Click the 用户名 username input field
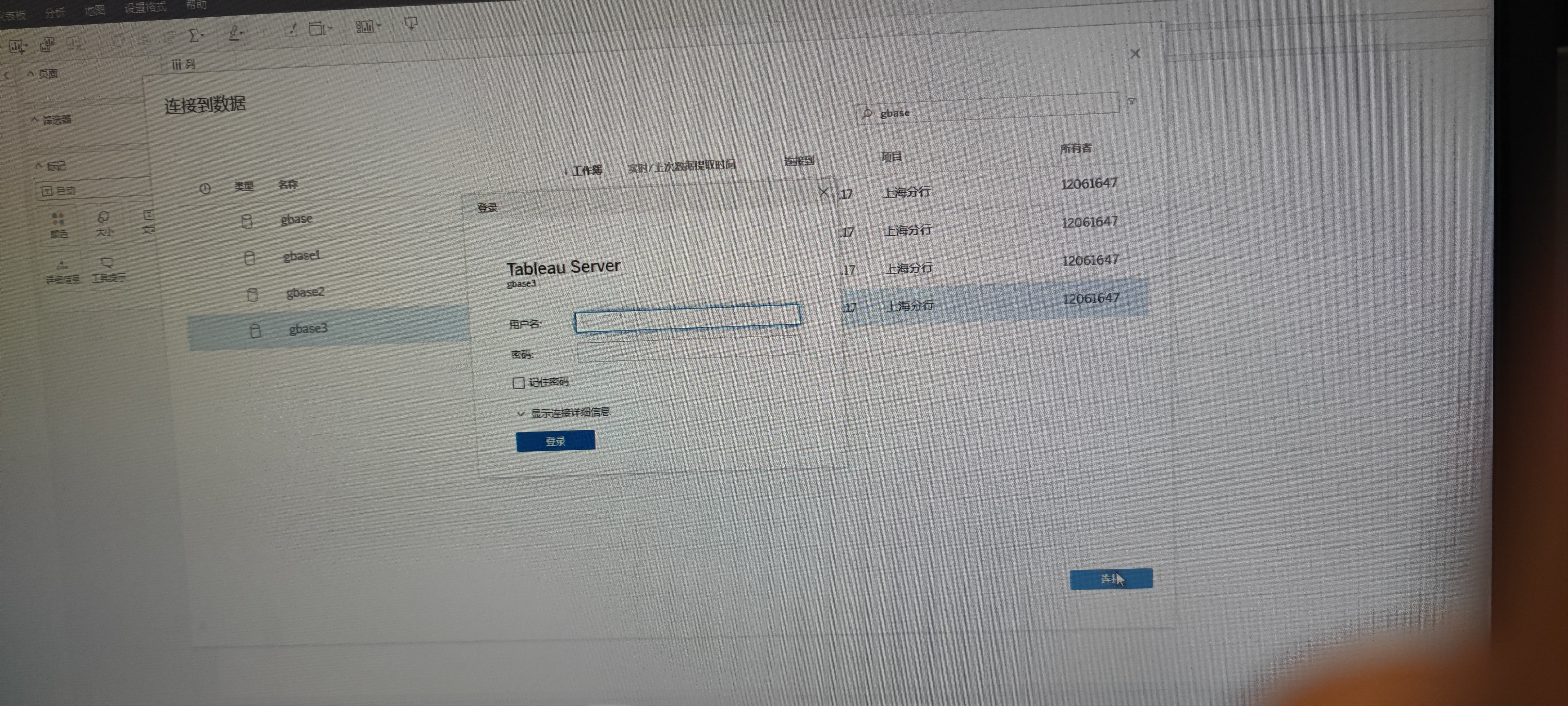 (687, 317)
